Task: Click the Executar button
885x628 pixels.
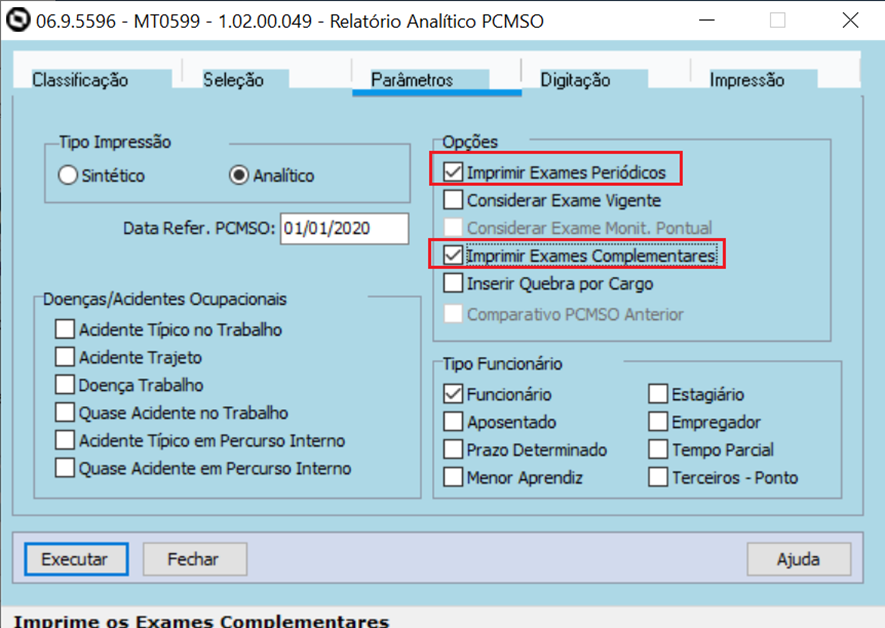Action: 75,558
